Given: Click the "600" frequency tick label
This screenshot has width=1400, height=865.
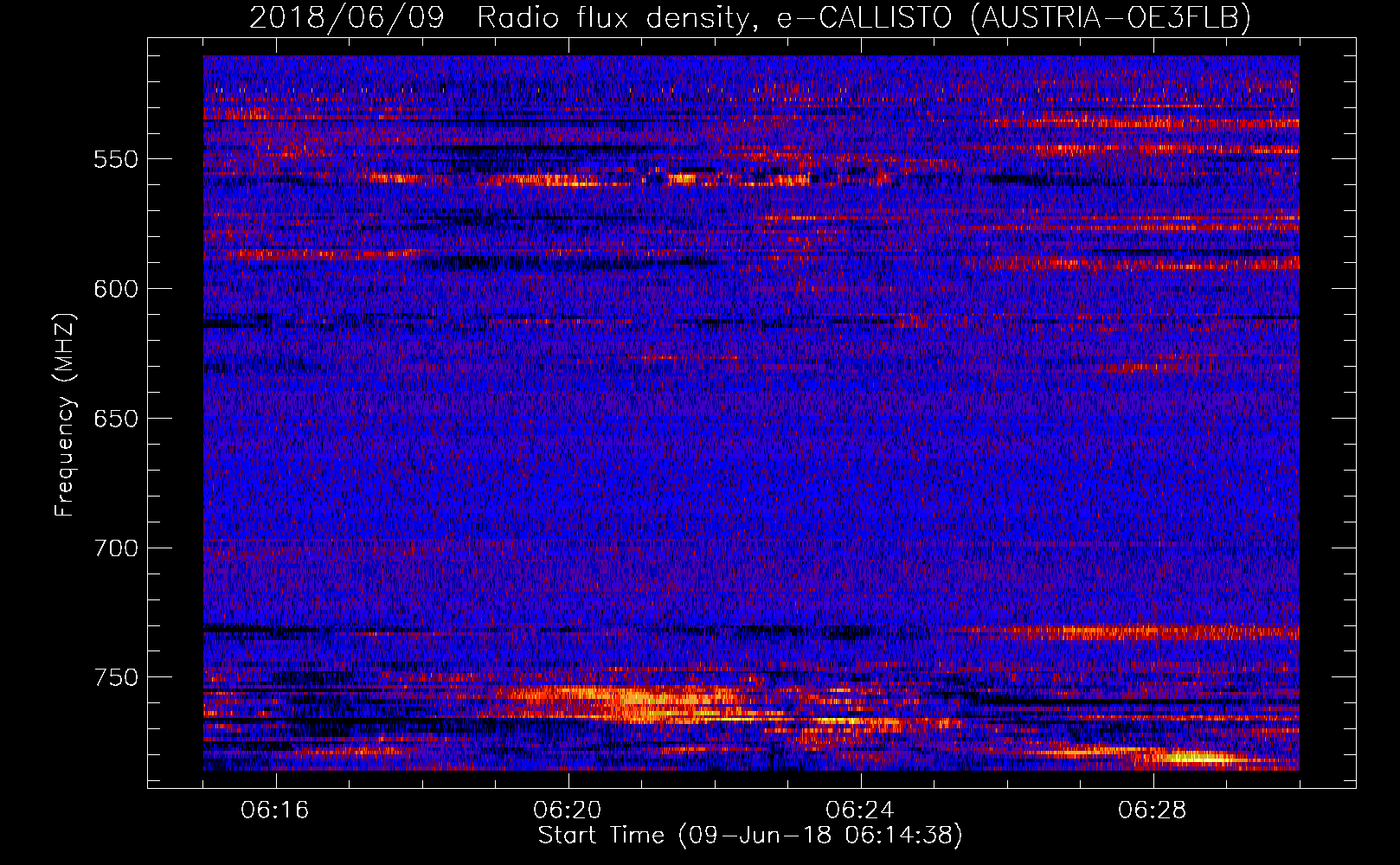Looking at the screenshot, I should click(x=115, y=289).
